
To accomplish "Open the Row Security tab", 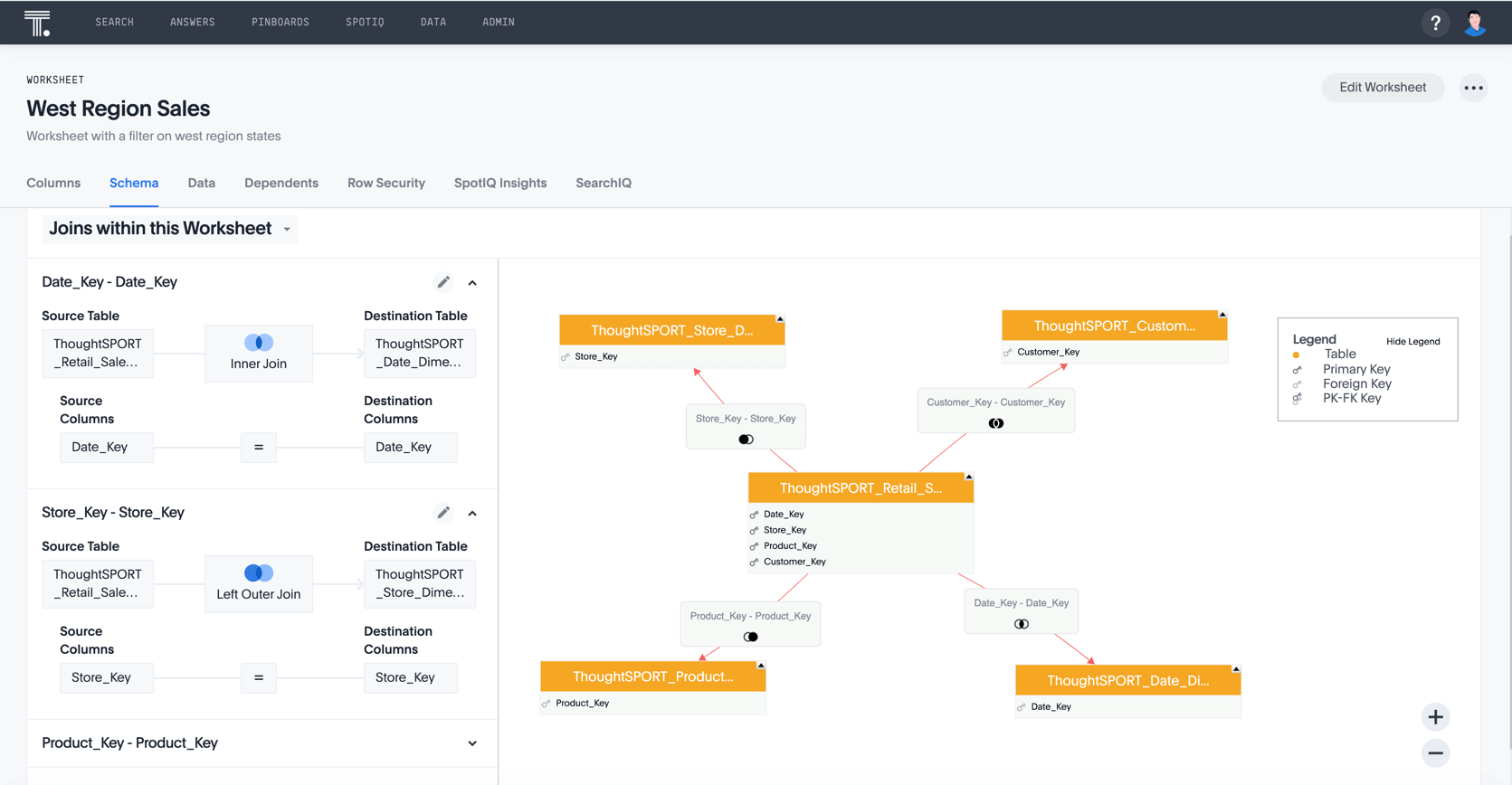I will click(x=386, y=183).
